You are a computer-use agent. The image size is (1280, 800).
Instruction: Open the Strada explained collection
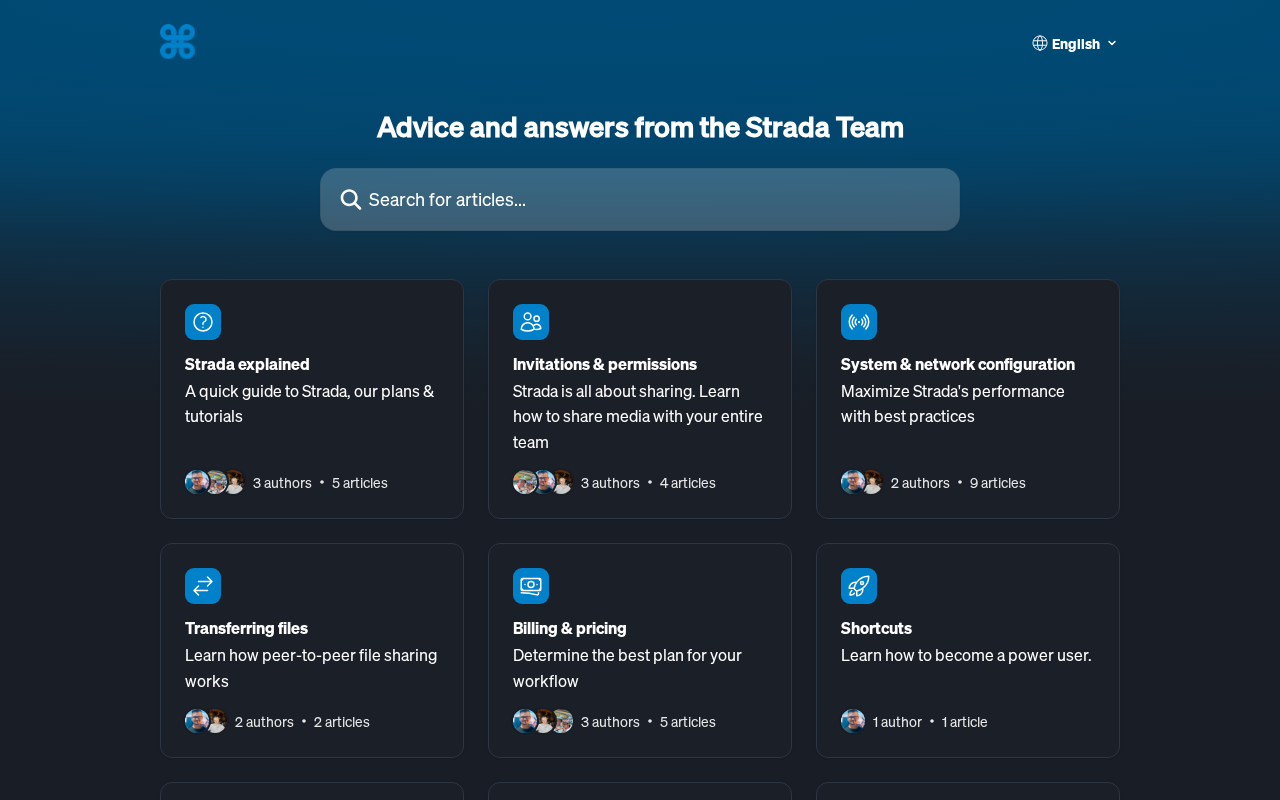tap(247, 364)
